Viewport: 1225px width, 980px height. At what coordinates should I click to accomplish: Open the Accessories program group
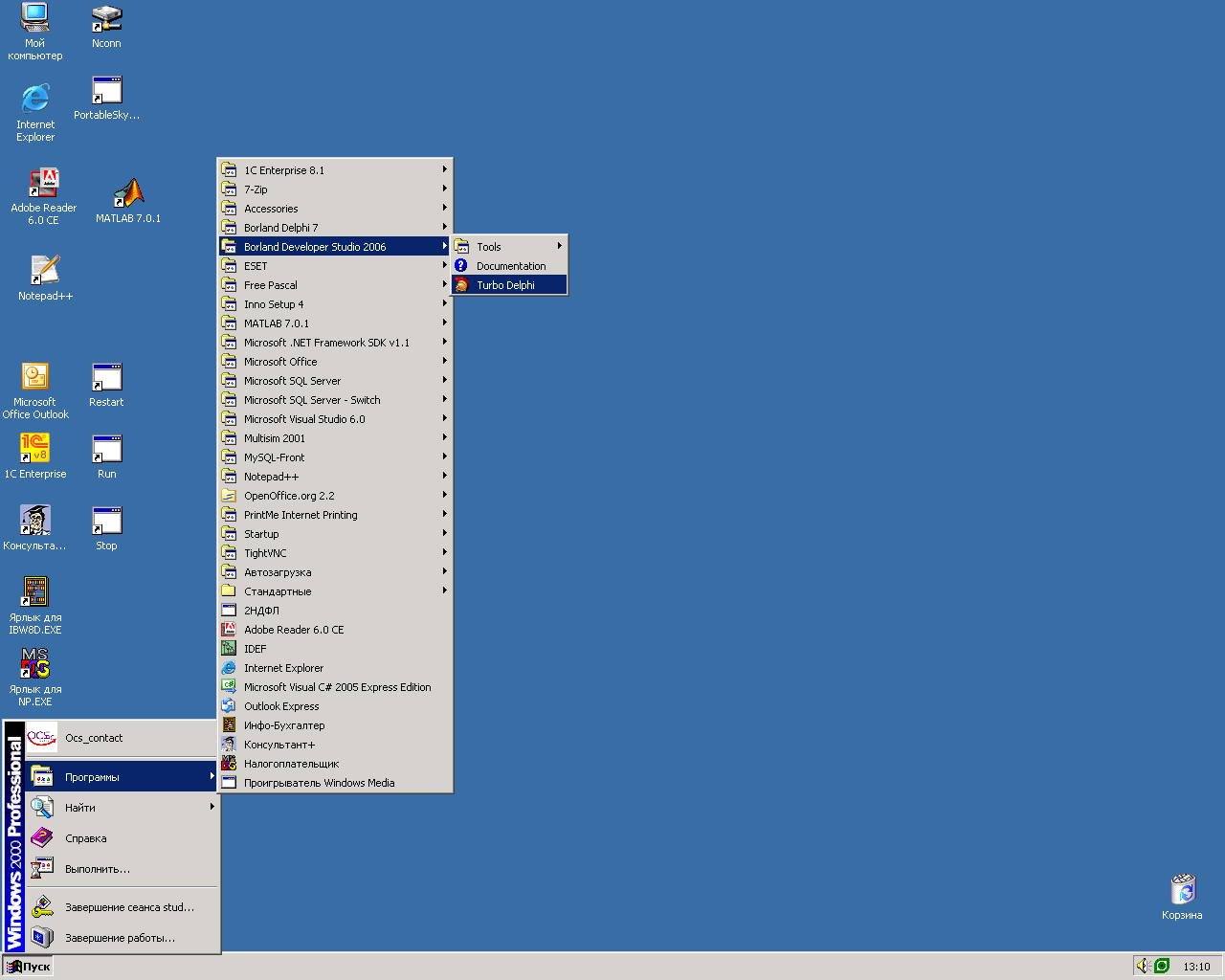(x=335, y=209)
